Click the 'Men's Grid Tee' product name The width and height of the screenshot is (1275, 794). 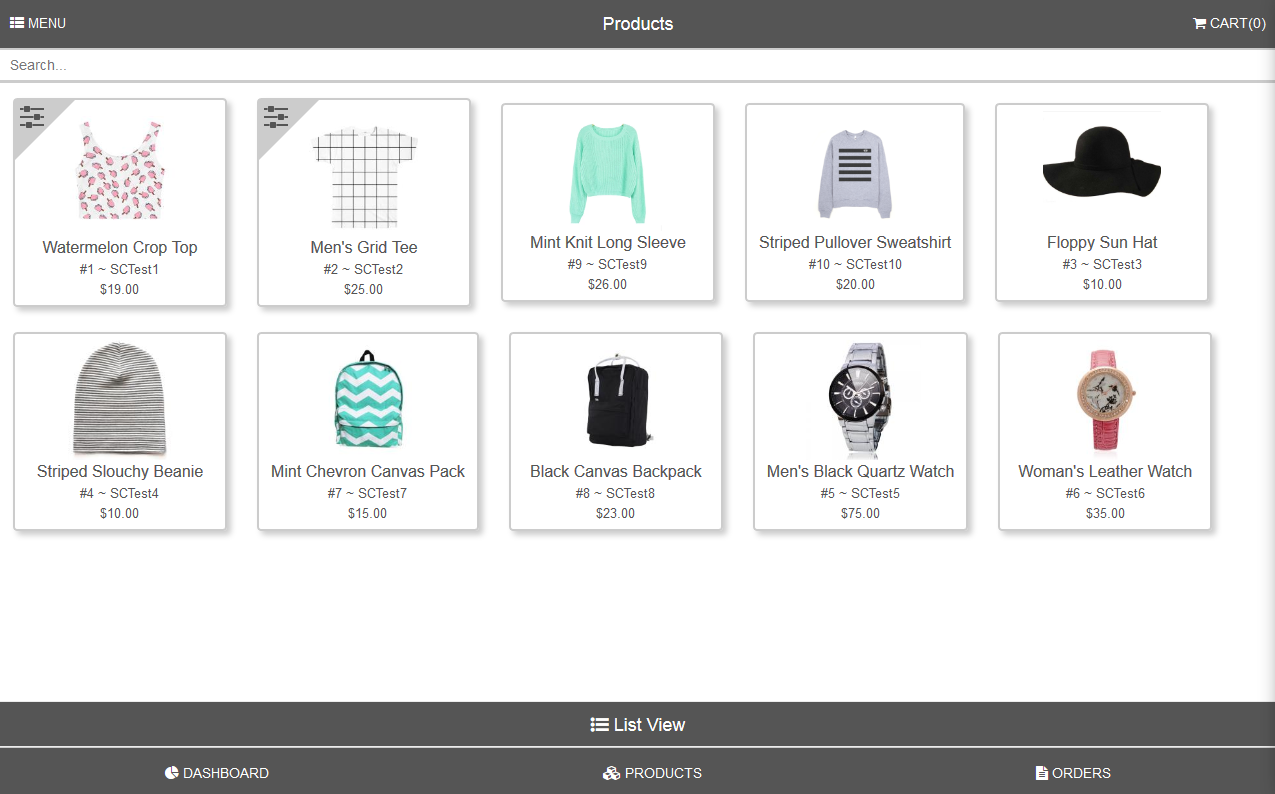364,247
